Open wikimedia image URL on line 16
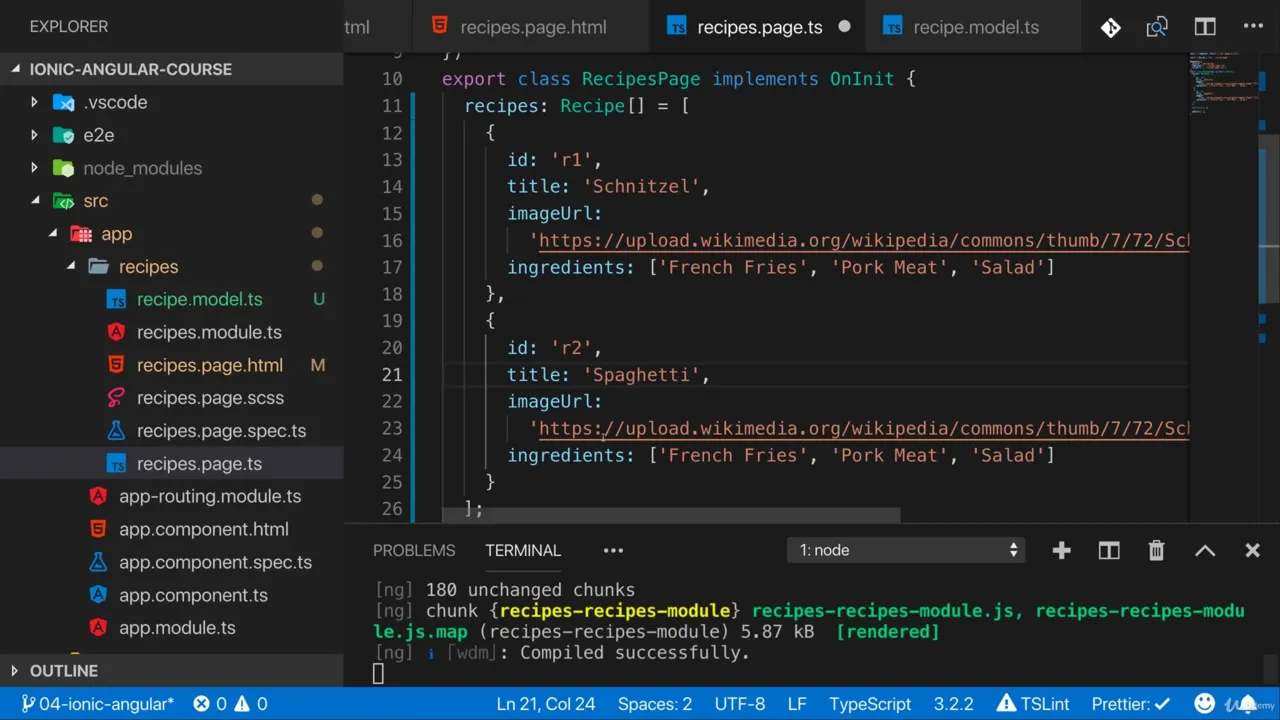Image resolution: width=1280 pixels, height=720 pixels. tap(862, 240)
